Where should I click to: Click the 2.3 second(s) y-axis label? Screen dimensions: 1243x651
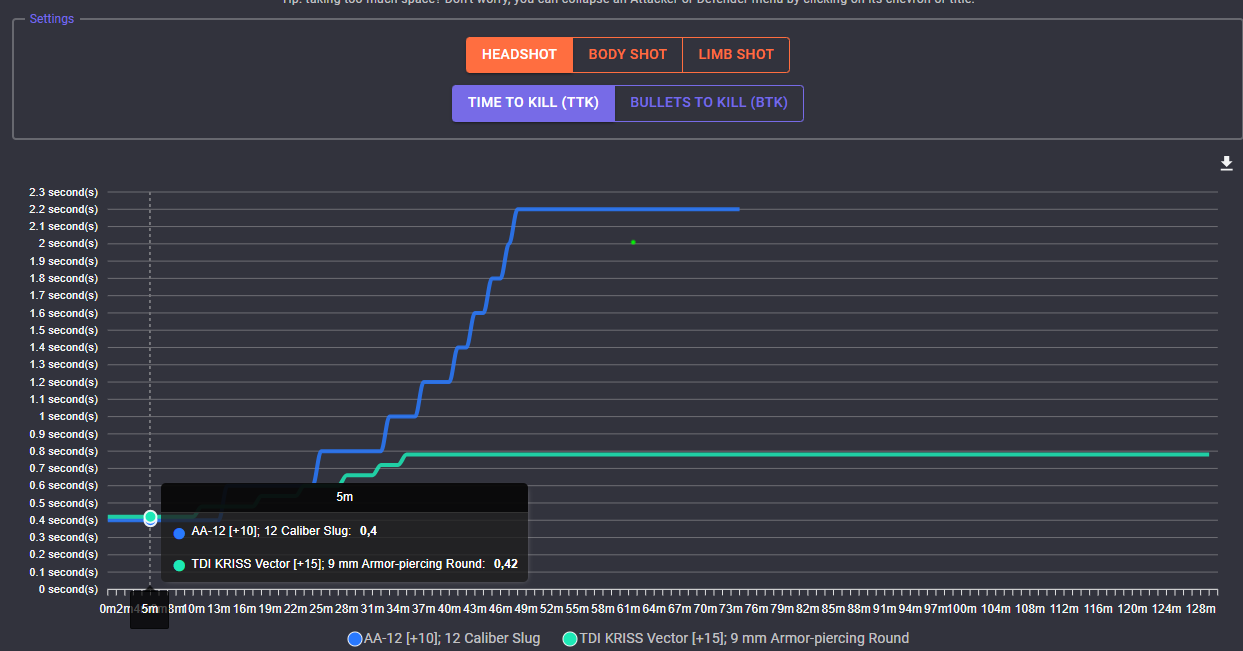[x=62, y=192]
